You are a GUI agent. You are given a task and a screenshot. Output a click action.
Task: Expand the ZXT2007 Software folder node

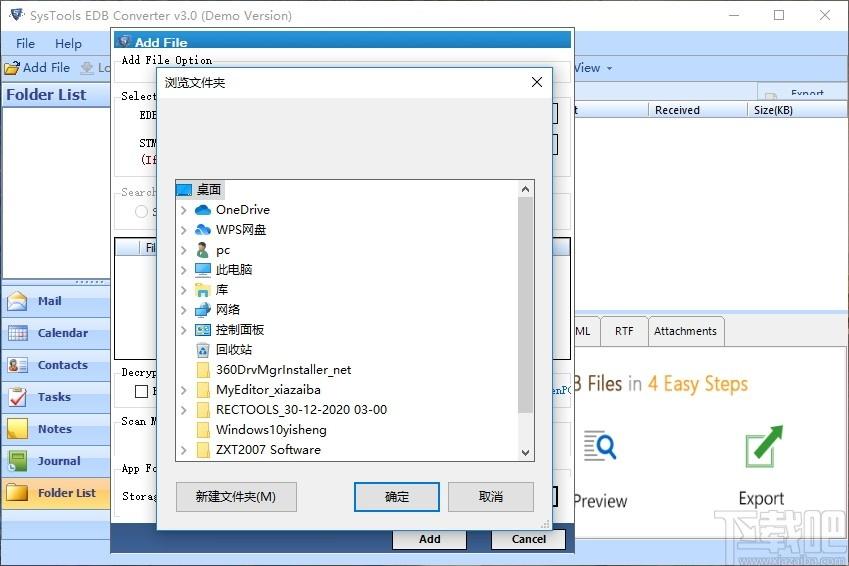[x=184, y=450]
